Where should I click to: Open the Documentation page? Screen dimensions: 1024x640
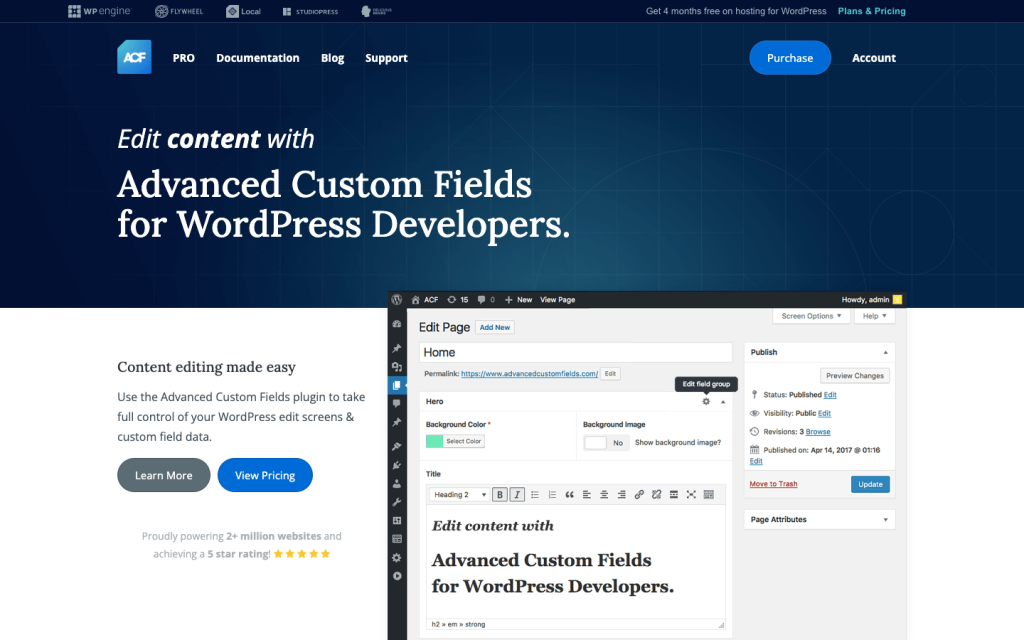coord(258,58)
